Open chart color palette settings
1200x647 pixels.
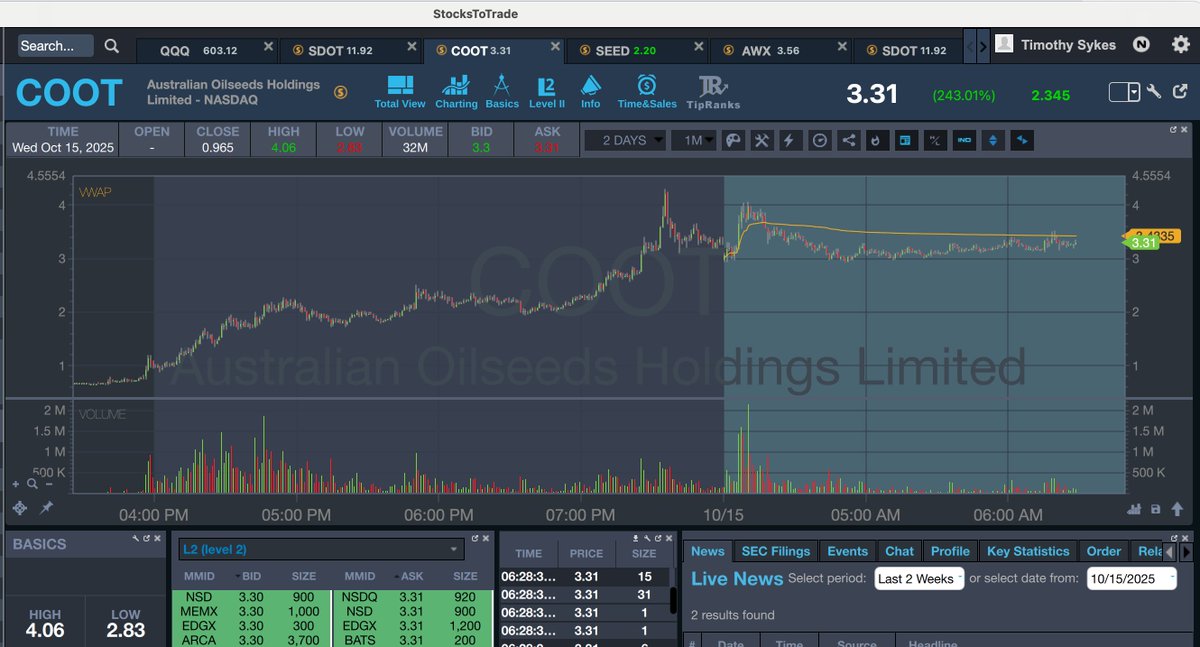coord(732,141)
